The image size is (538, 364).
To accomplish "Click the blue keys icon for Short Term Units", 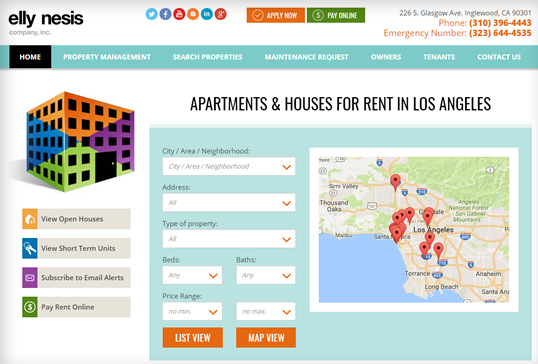I will pos(30,248).
